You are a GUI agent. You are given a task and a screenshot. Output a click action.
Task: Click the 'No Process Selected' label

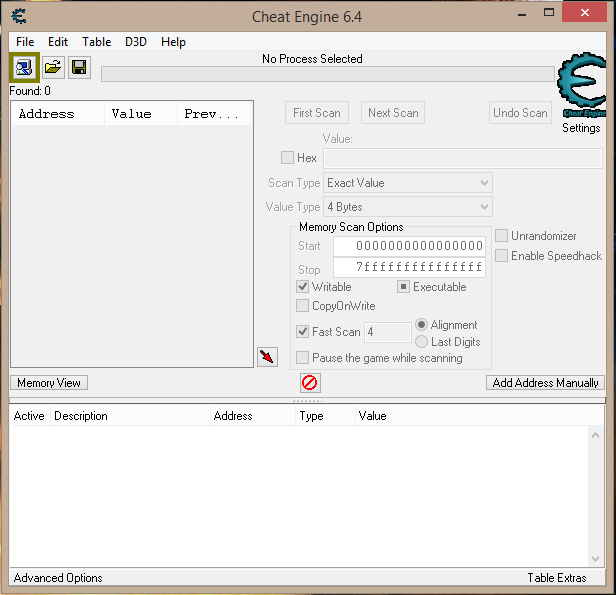[x=312, y=59]
